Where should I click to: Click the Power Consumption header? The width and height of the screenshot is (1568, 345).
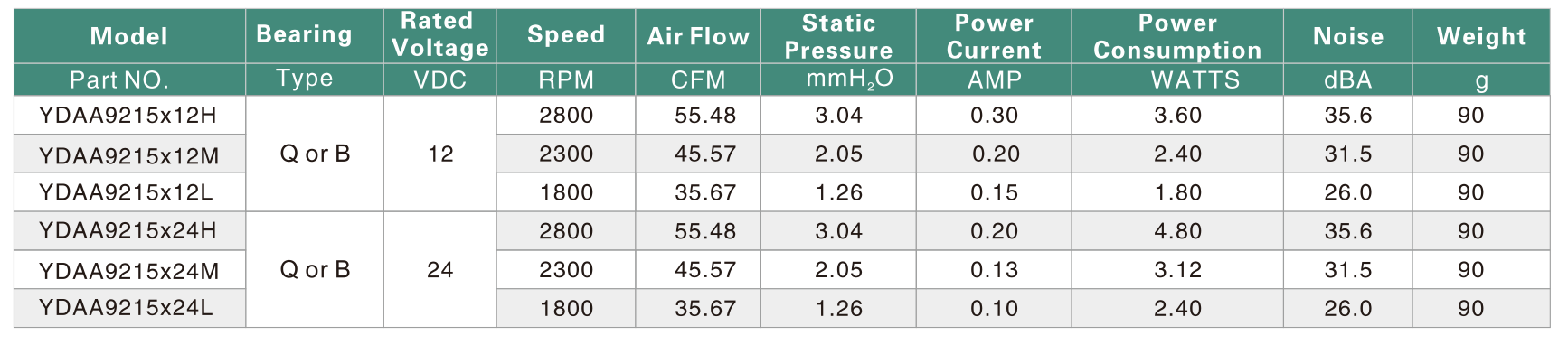pos(1177,36)
